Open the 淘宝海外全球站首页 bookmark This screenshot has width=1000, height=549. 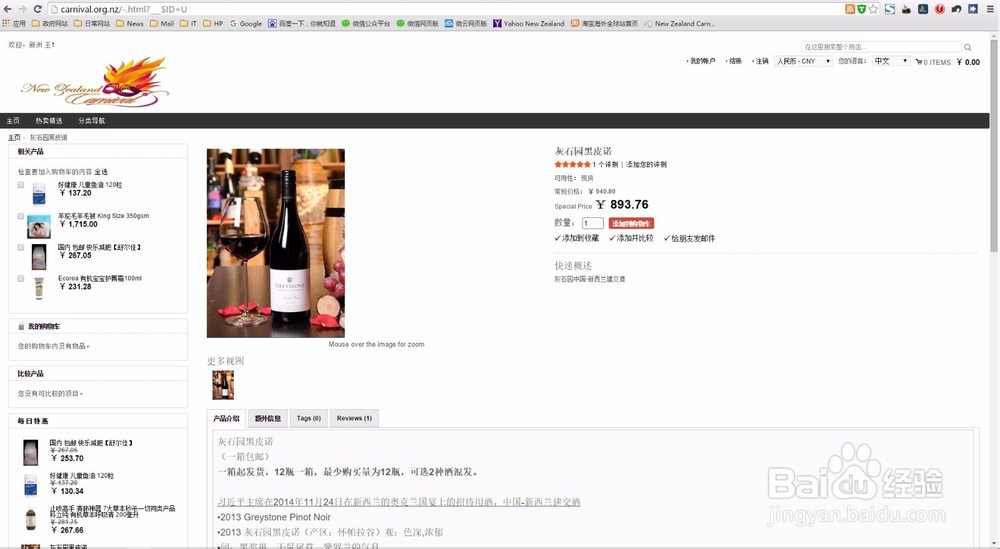pos(604,24)
